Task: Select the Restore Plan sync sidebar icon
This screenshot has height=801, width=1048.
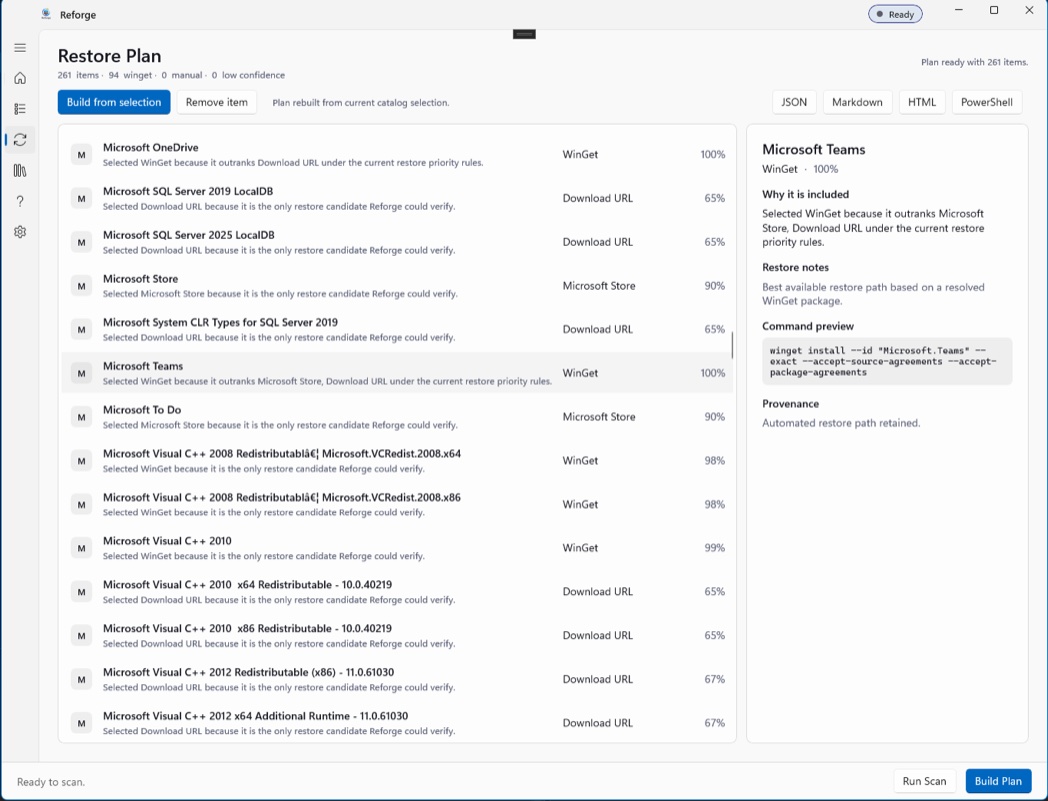Action: click(20, 140)
